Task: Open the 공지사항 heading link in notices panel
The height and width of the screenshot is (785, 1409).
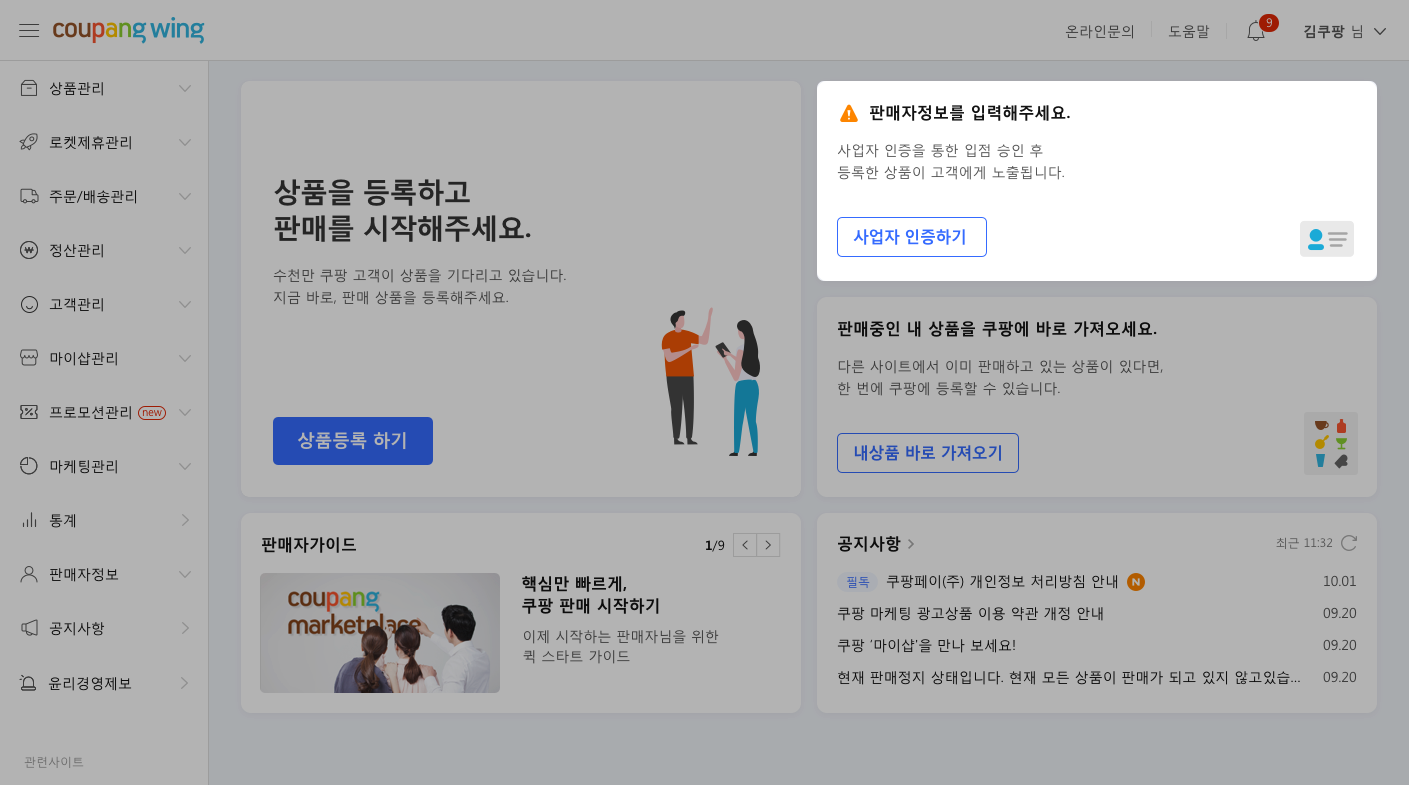Action: tap(876, 544)
